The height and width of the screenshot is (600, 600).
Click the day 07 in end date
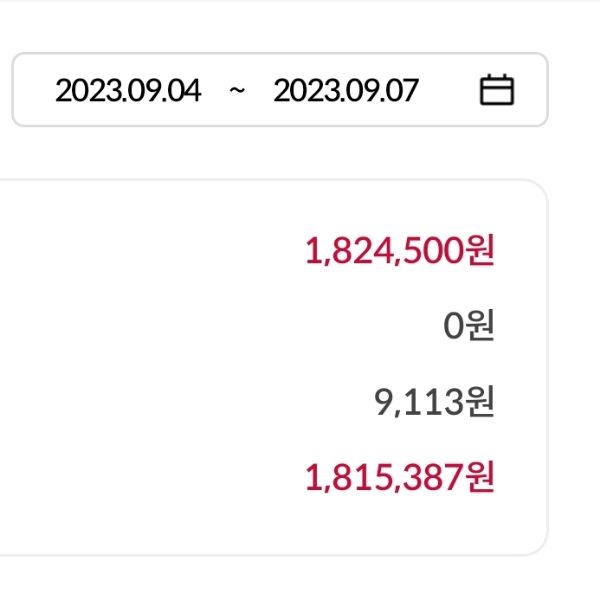(402, 91)
